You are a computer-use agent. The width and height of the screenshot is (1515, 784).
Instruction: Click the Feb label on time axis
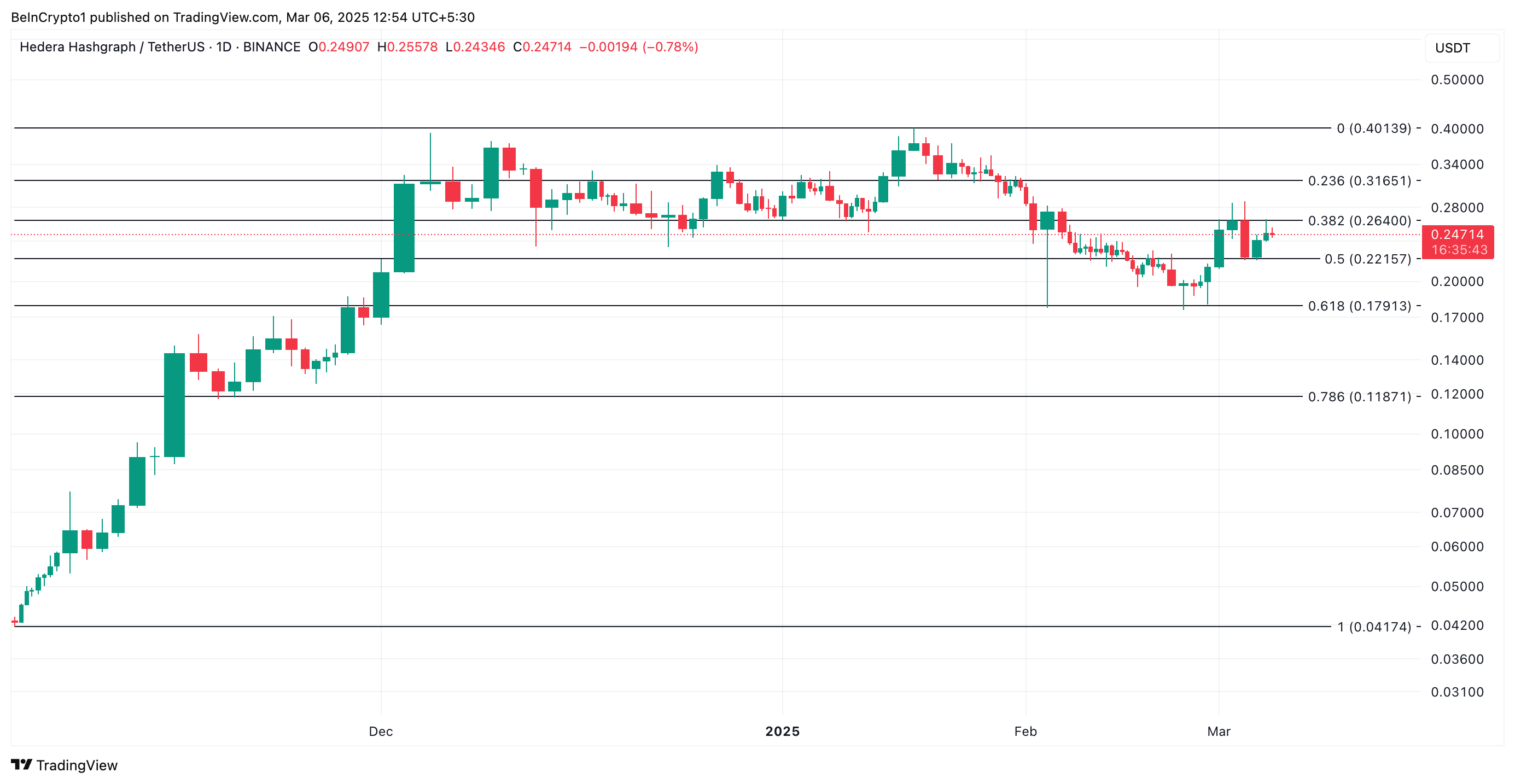click(x=1025, y=731)
